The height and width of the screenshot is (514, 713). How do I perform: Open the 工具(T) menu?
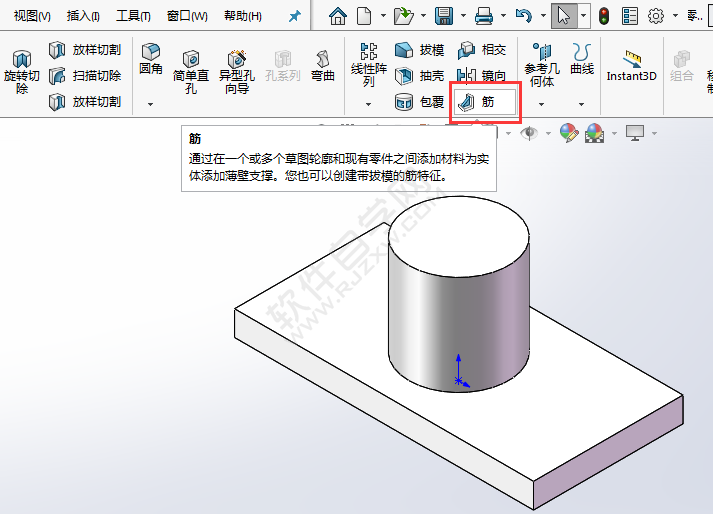(133, 17)
